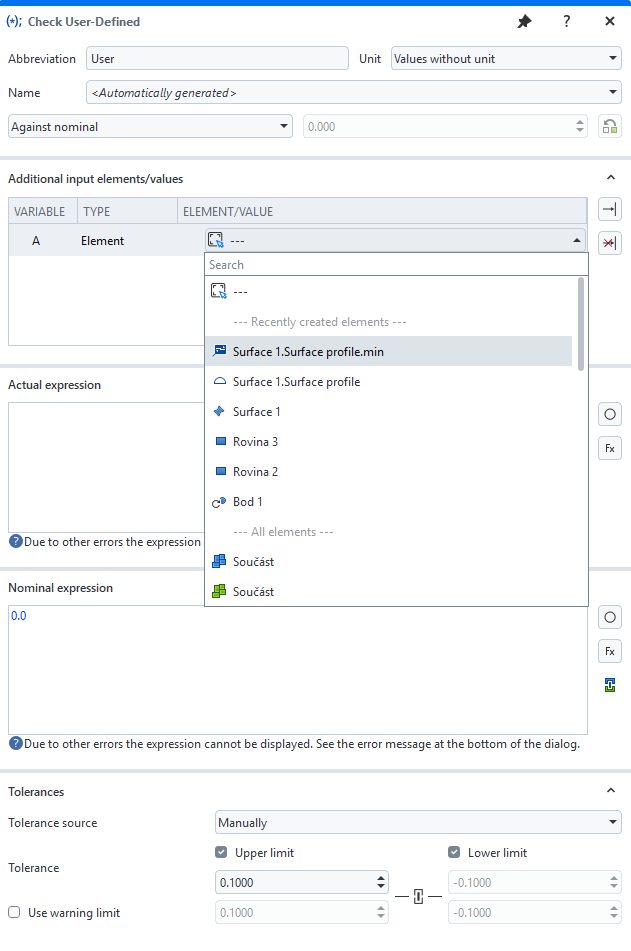Click the element Search field
The width and height of the screenshot is (631, 951).
coord(390,265)
